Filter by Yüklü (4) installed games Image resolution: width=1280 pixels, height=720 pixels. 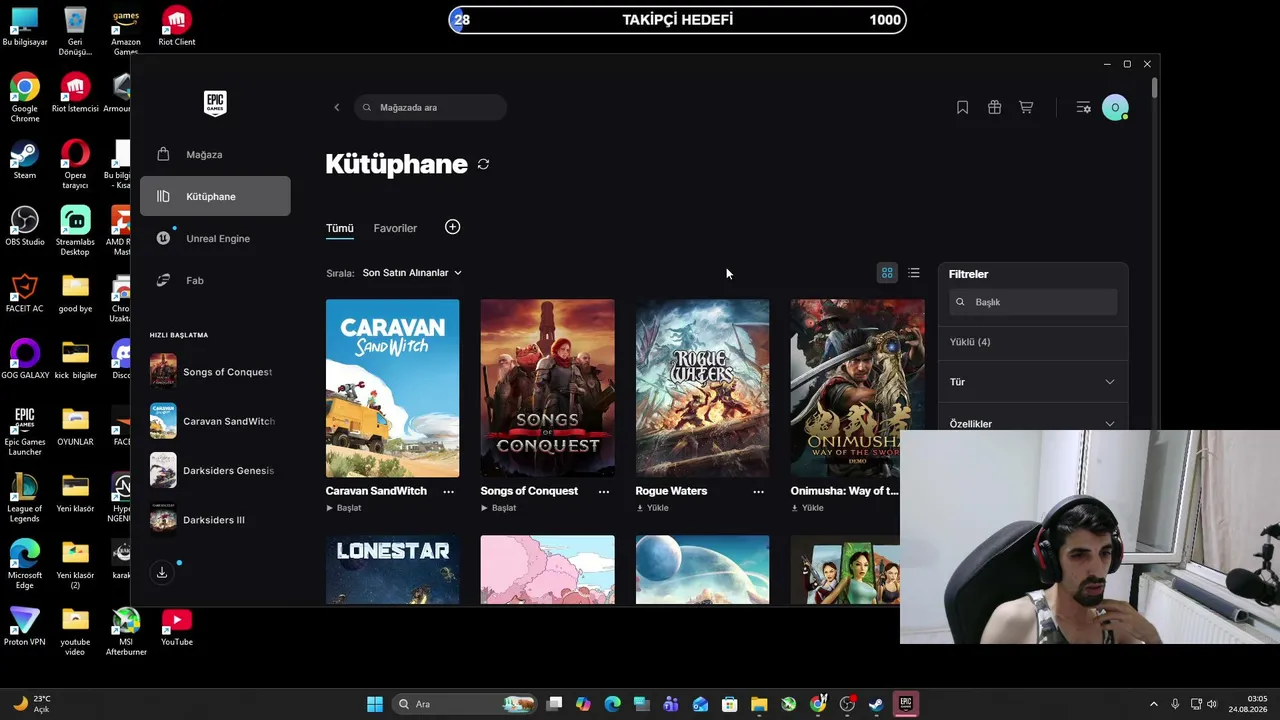tap(970, 342)
